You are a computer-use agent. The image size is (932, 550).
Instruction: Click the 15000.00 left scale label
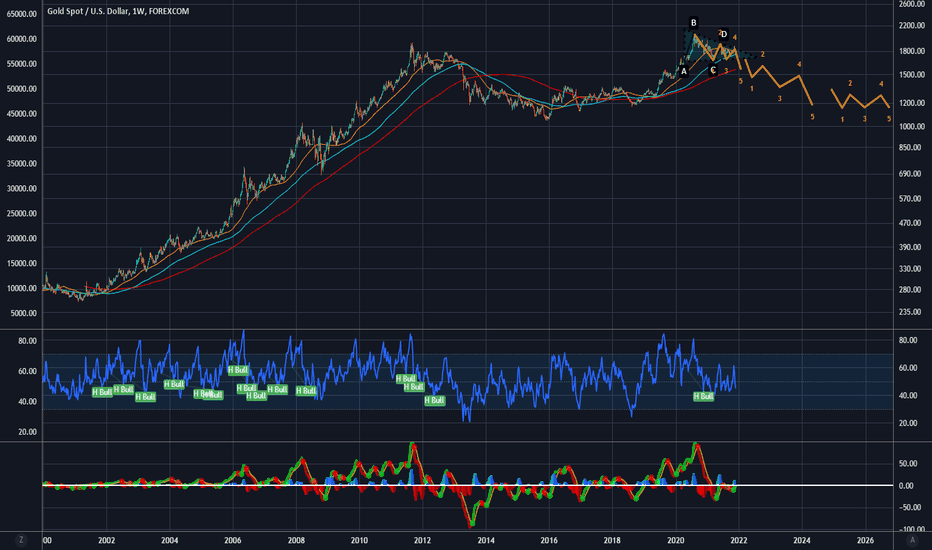pyautogui.click(x=21, y=263)
